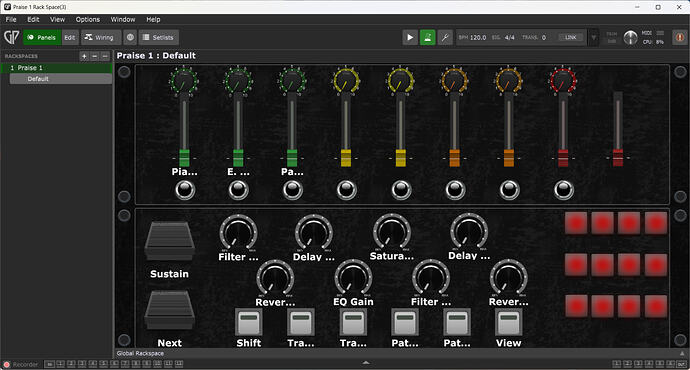
Task: Click the first Rever... knob on left
Action: 275,278
